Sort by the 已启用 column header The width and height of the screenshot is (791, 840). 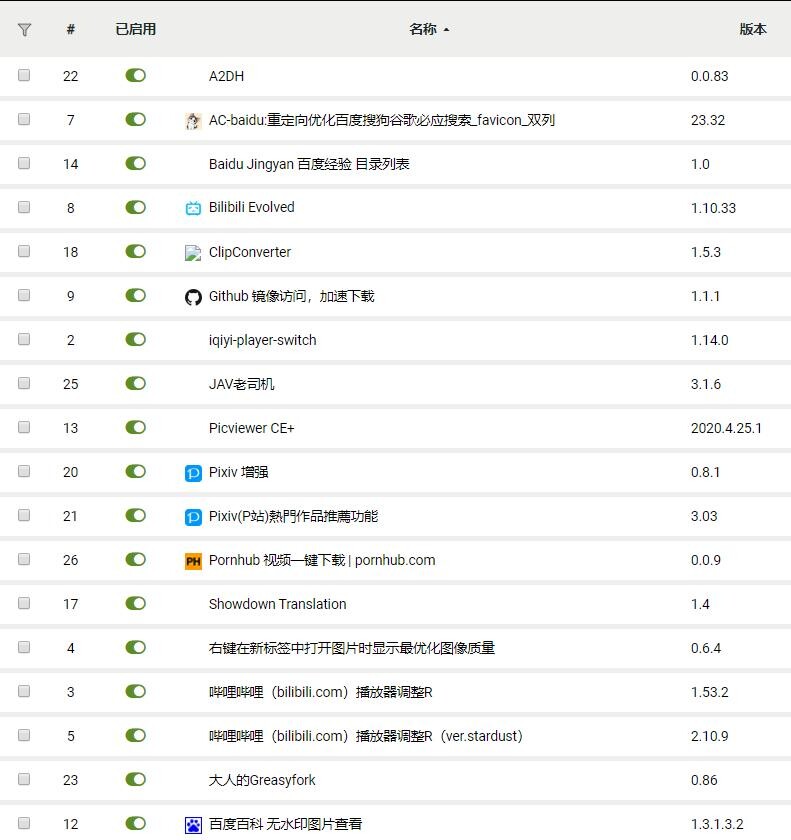[x=135, y=29]
